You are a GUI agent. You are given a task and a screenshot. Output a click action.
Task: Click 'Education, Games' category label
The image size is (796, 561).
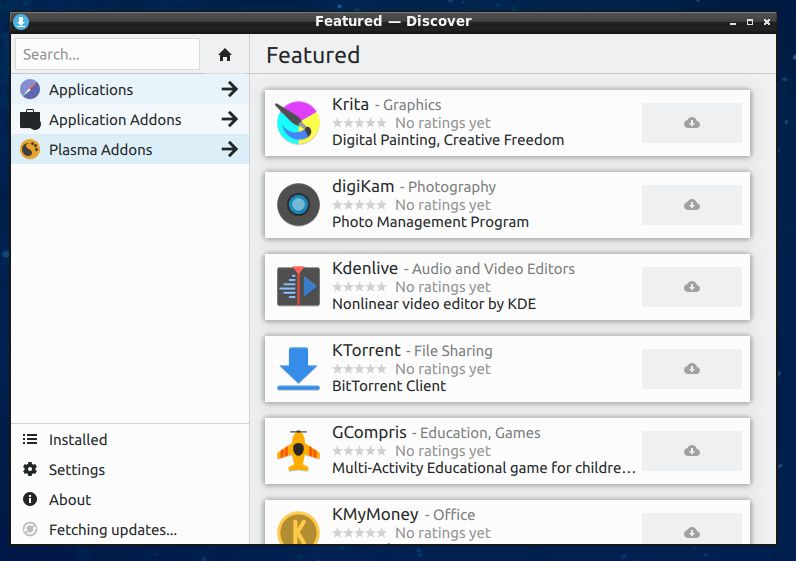[480, 433]
